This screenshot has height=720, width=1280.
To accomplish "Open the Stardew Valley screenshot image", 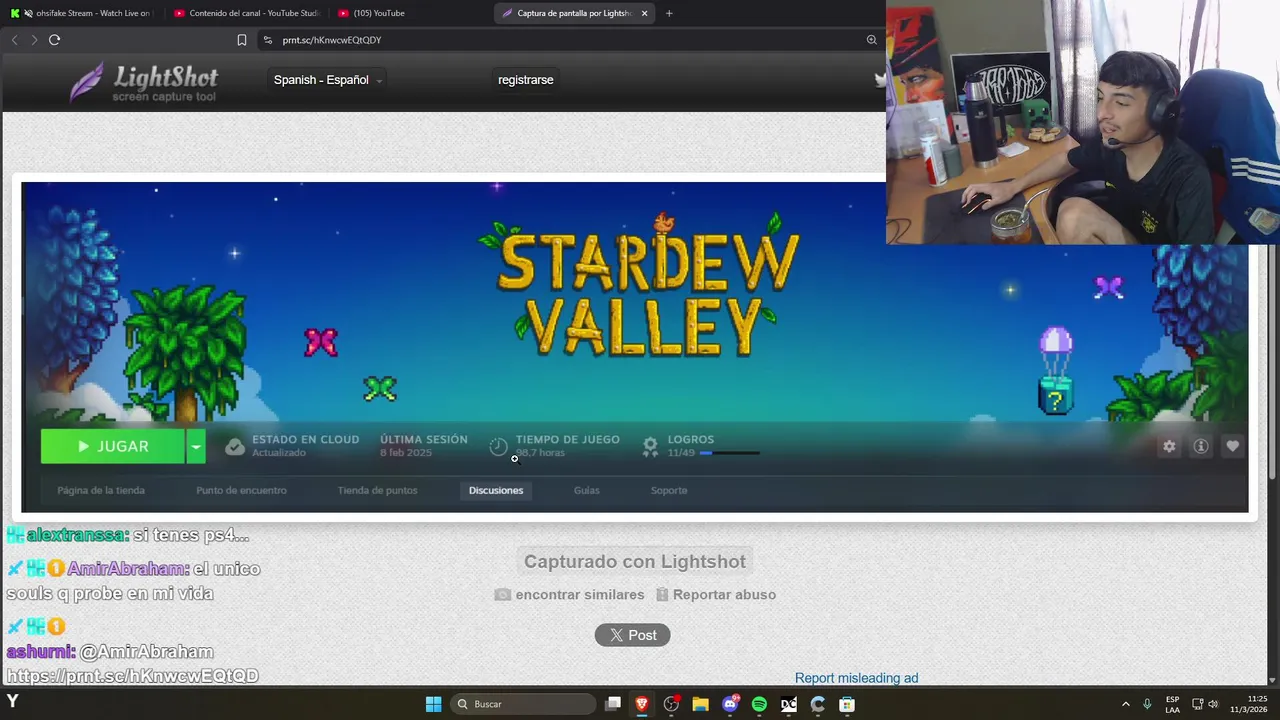I will [634, 347].
